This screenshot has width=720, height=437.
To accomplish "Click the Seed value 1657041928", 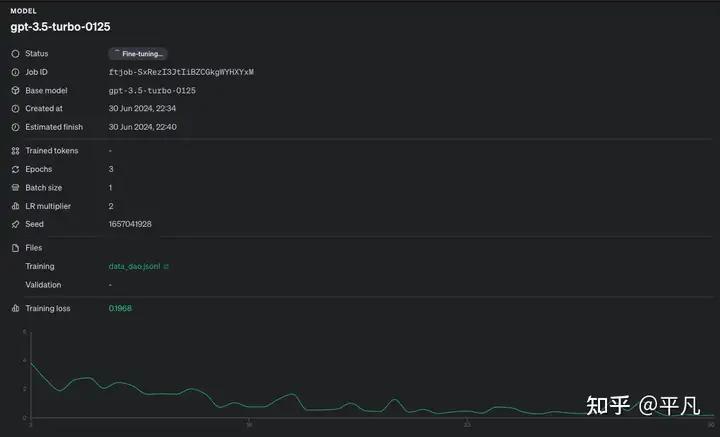I will tap(130, 224).
